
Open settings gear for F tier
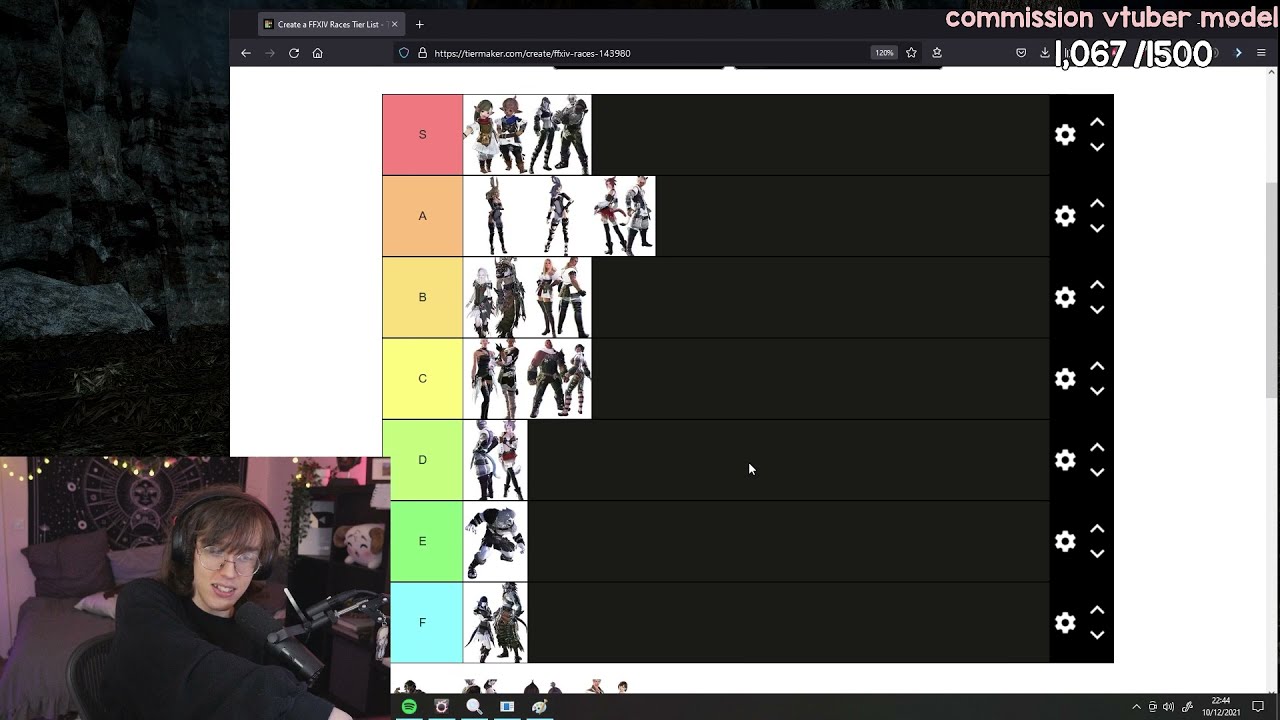(x=1065, y=622)
